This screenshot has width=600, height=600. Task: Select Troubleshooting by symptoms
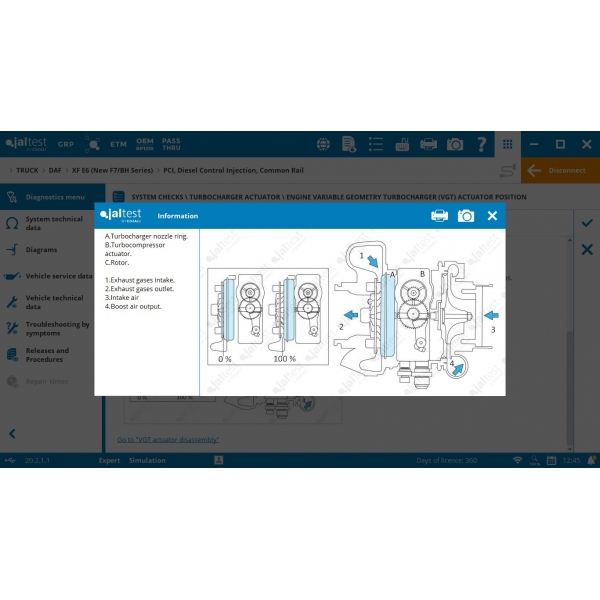(x=56, y=328)
